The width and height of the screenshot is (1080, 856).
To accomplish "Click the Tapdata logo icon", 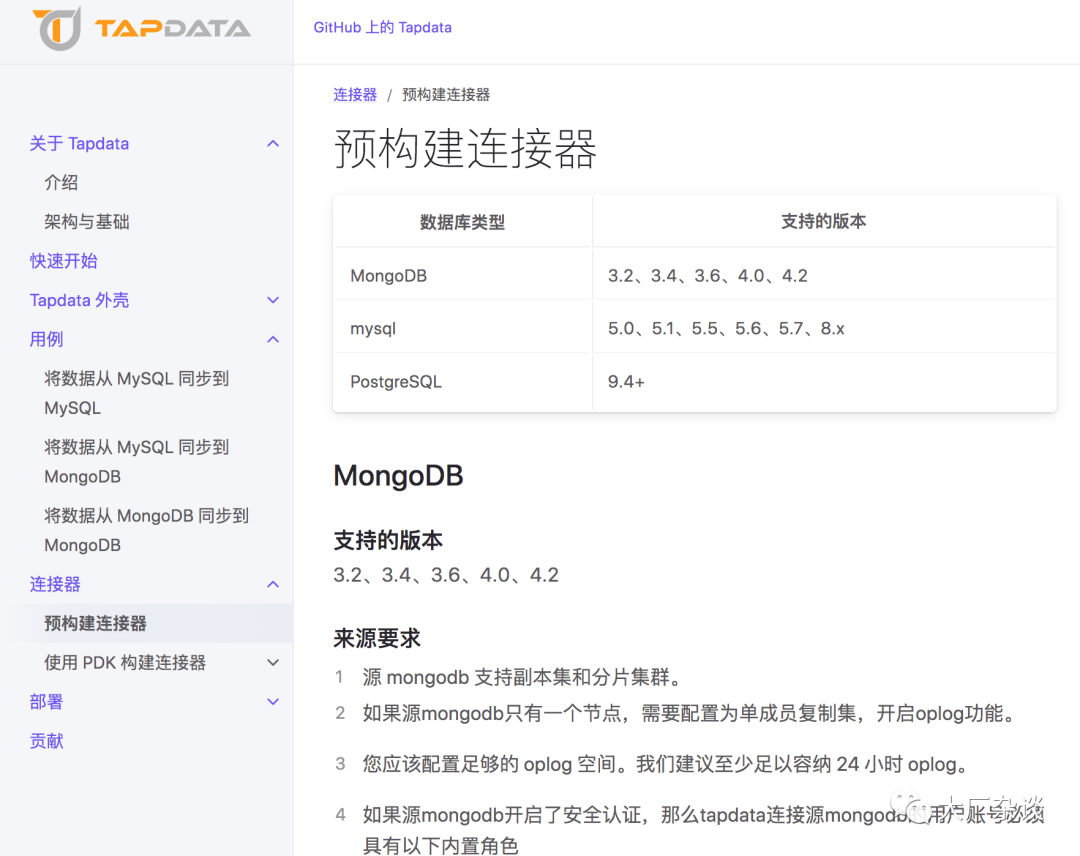I will coord(56,29).
